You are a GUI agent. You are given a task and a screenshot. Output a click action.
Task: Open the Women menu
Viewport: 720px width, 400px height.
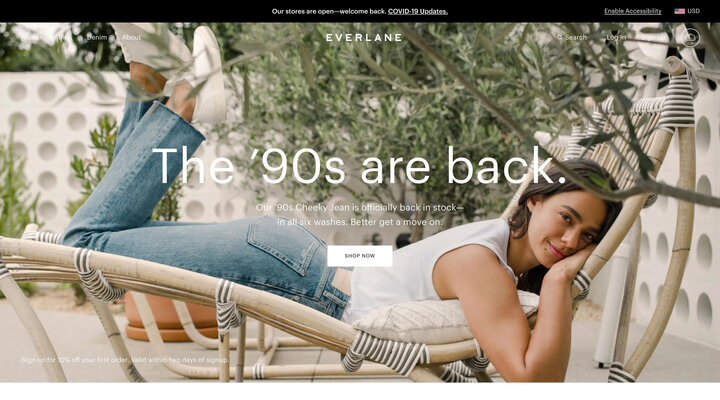(33, 37)
